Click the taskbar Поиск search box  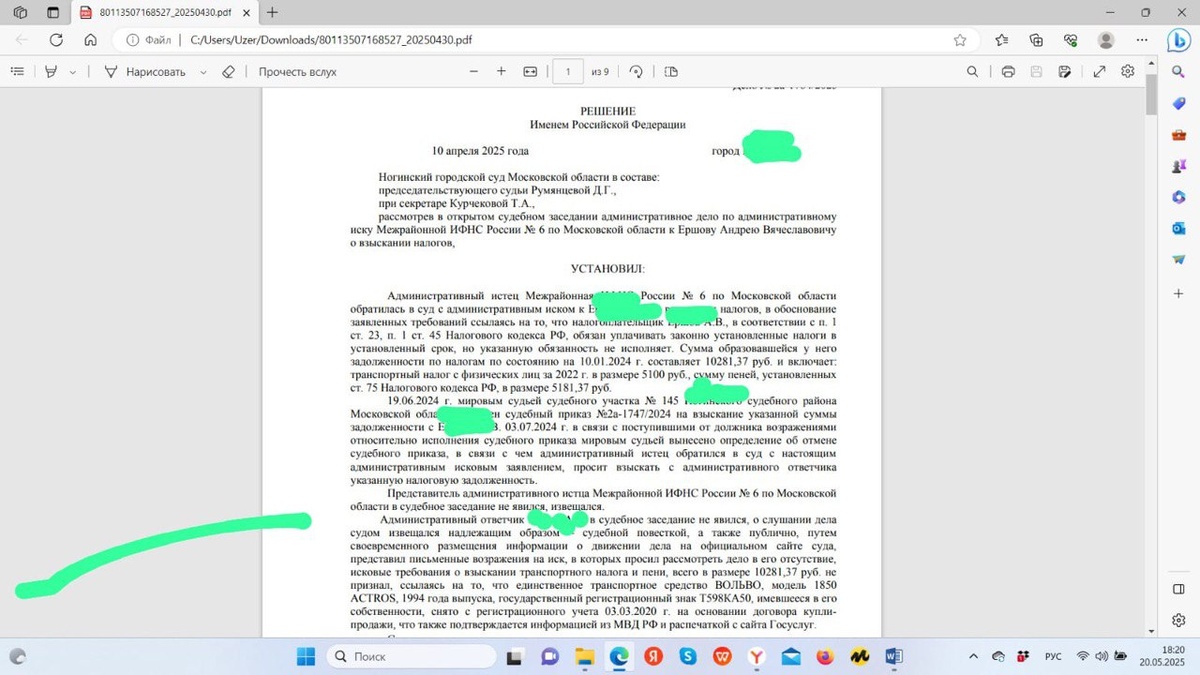pos(411,656)
